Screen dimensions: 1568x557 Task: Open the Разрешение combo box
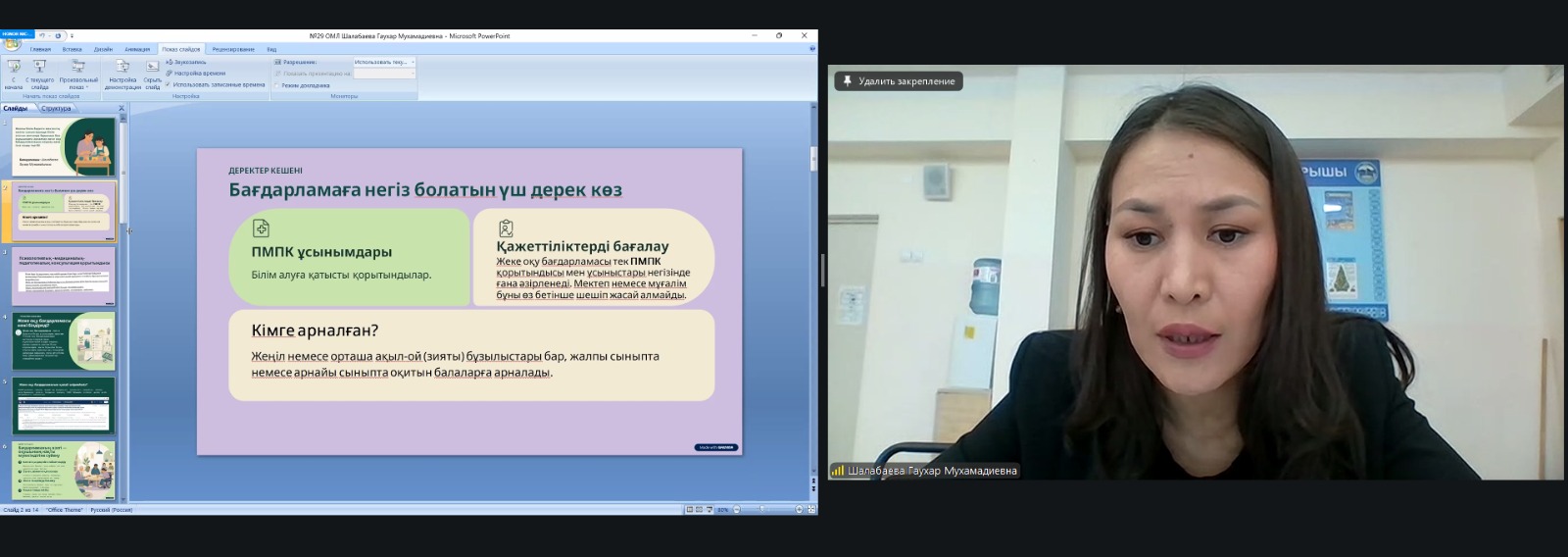384,62
